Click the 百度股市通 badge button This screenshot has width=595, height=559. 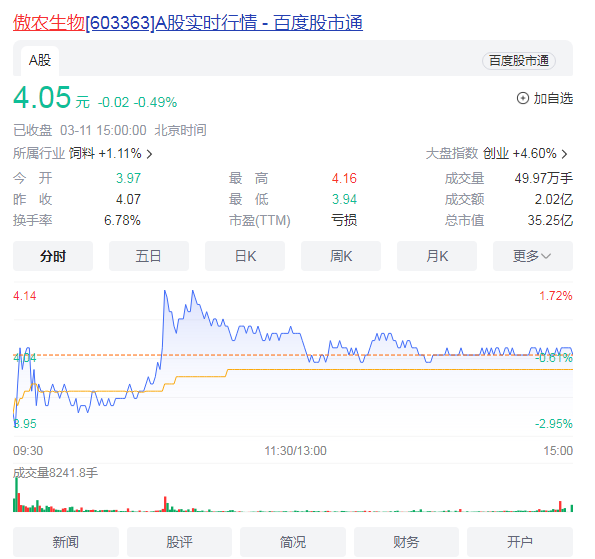(519, 61)
